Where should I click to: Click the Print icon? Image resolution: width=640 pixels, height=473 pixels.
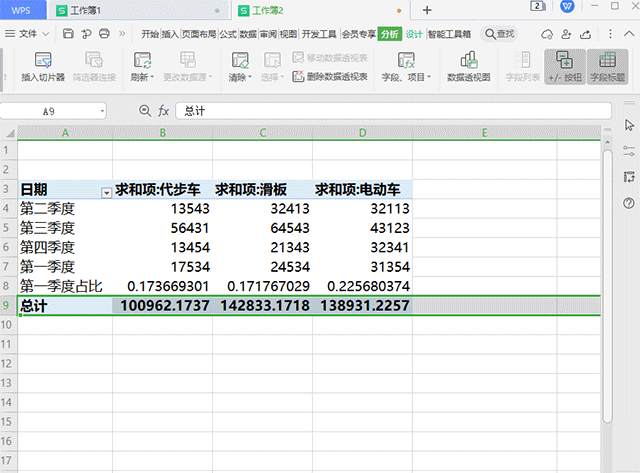[104, 34]
